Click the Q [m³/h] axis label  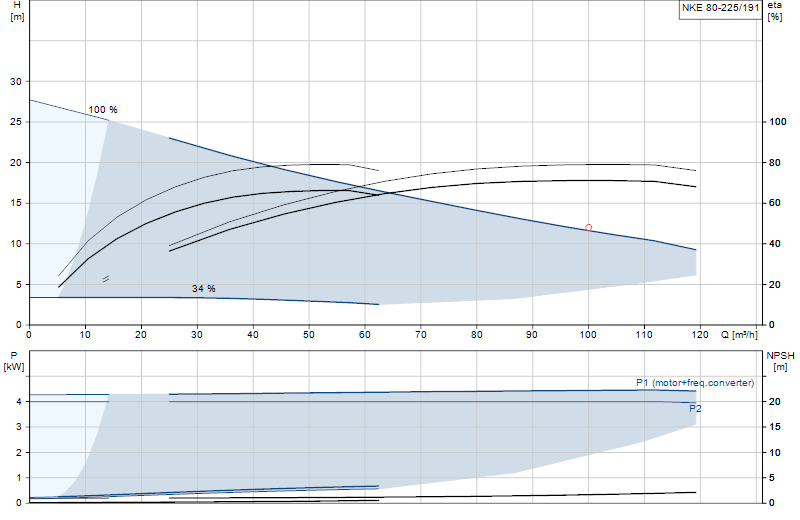click(x=739, y=335)
